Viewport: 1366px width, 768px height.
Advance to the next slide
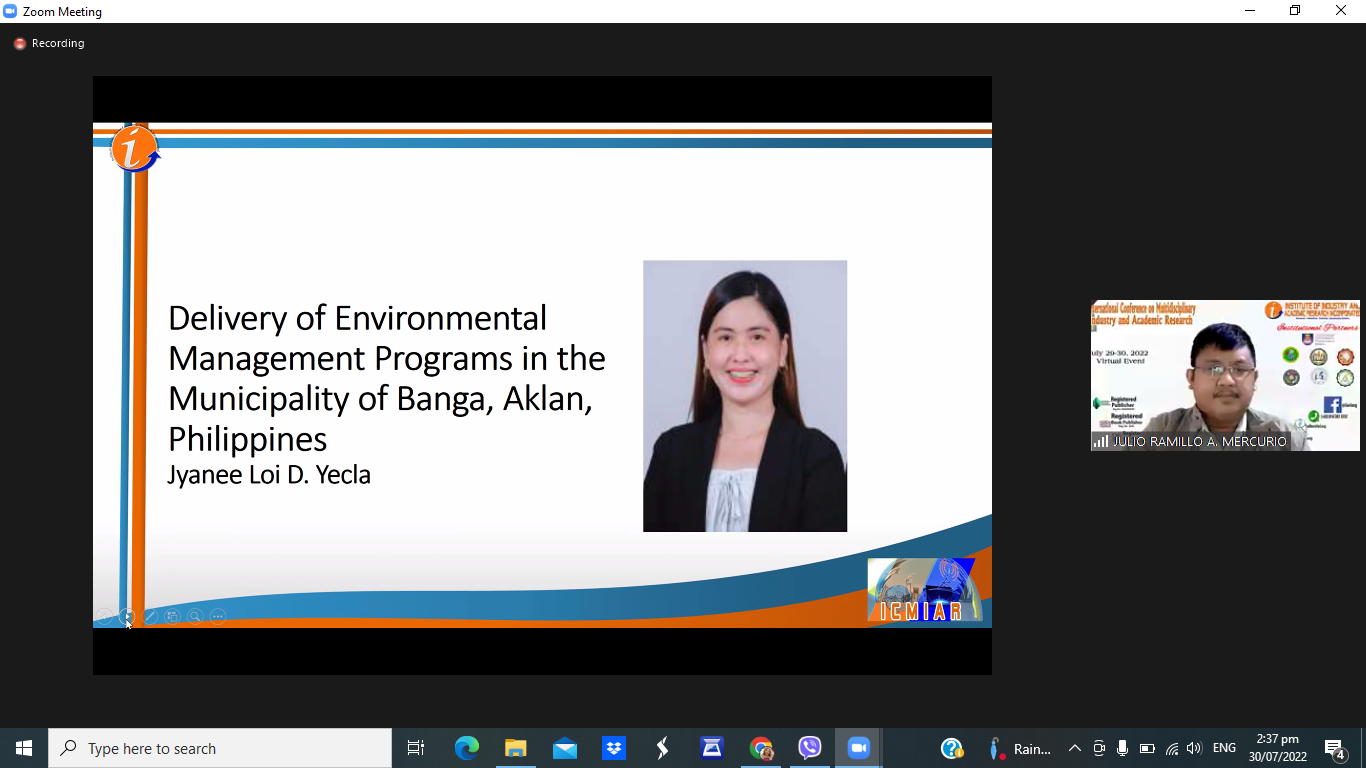[127, 616]
